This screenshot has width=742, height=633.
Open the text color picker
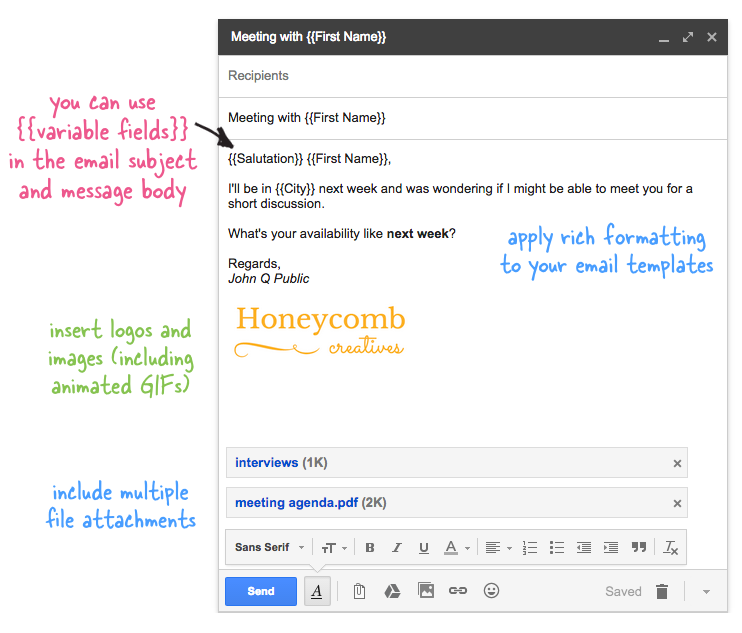(456, 548)
